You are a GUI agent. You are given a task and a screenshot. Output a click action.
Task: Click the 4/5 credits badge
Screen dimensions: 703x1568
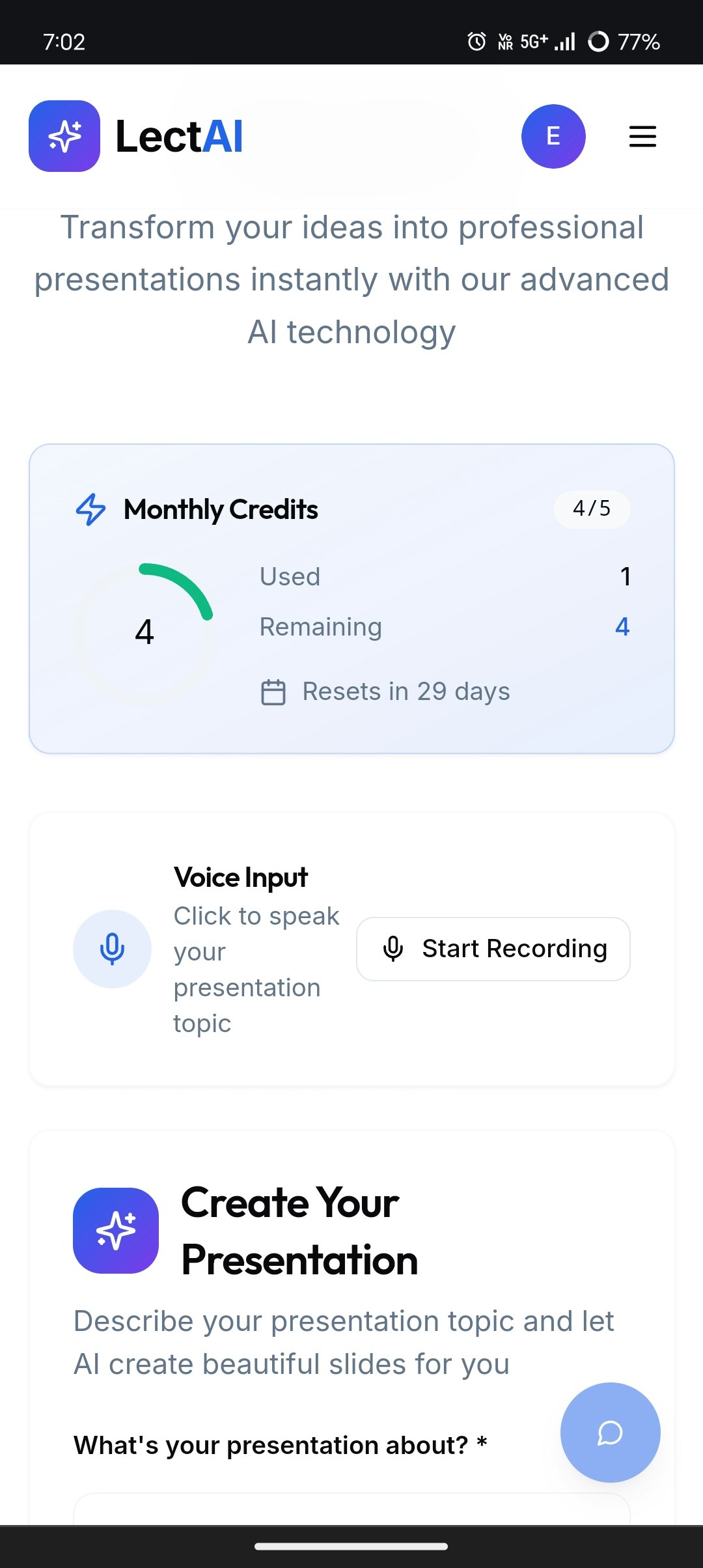click(592, 509)
